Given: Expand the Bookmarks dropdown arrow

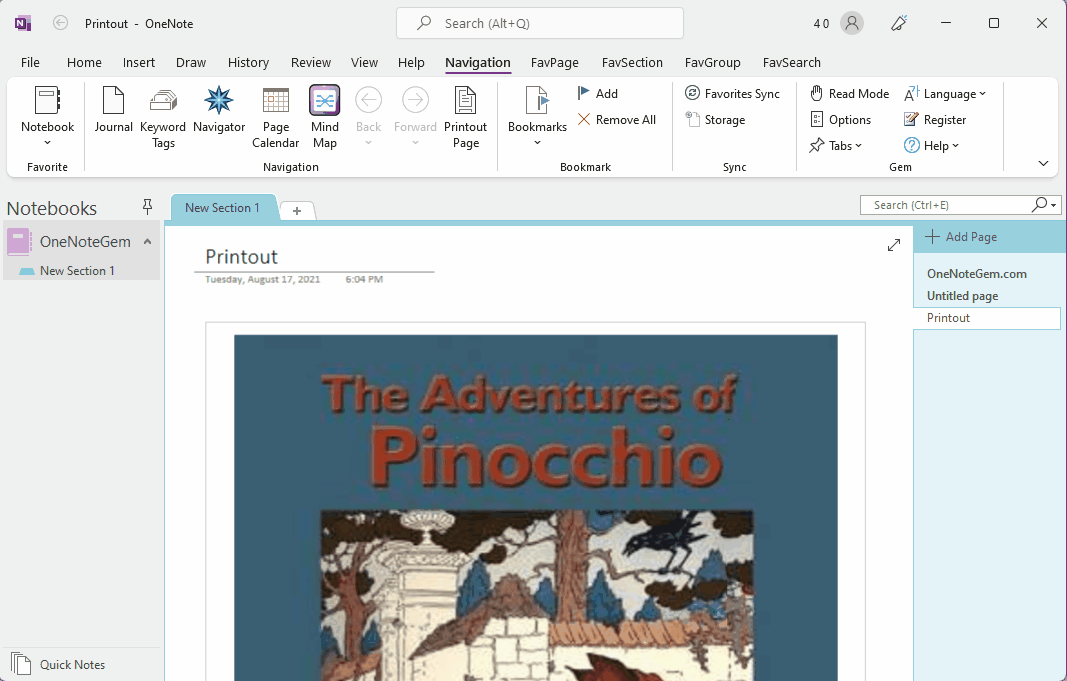Looking at the screenshot, I should tap(537, 143).
